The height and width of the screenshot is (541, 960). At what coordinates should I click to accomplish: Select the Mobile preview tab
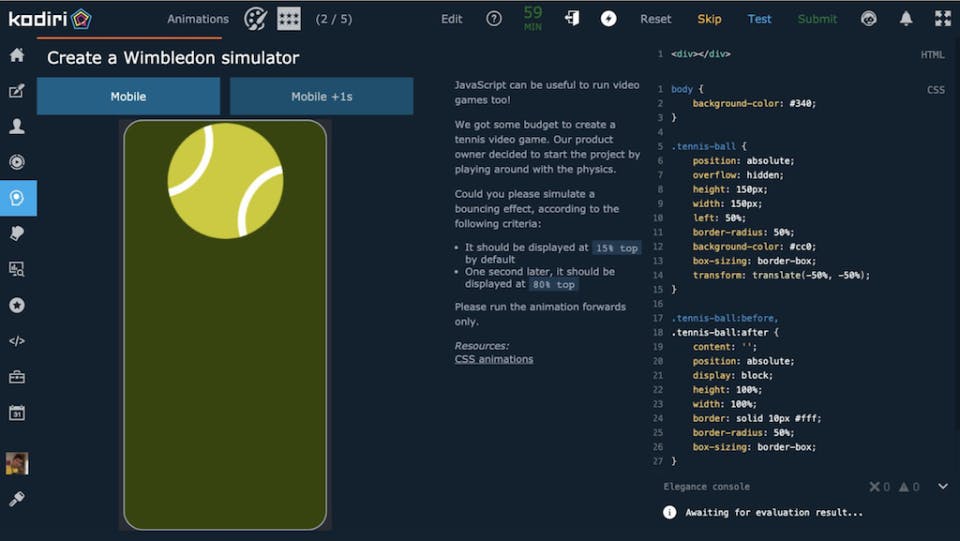[128, 96]
